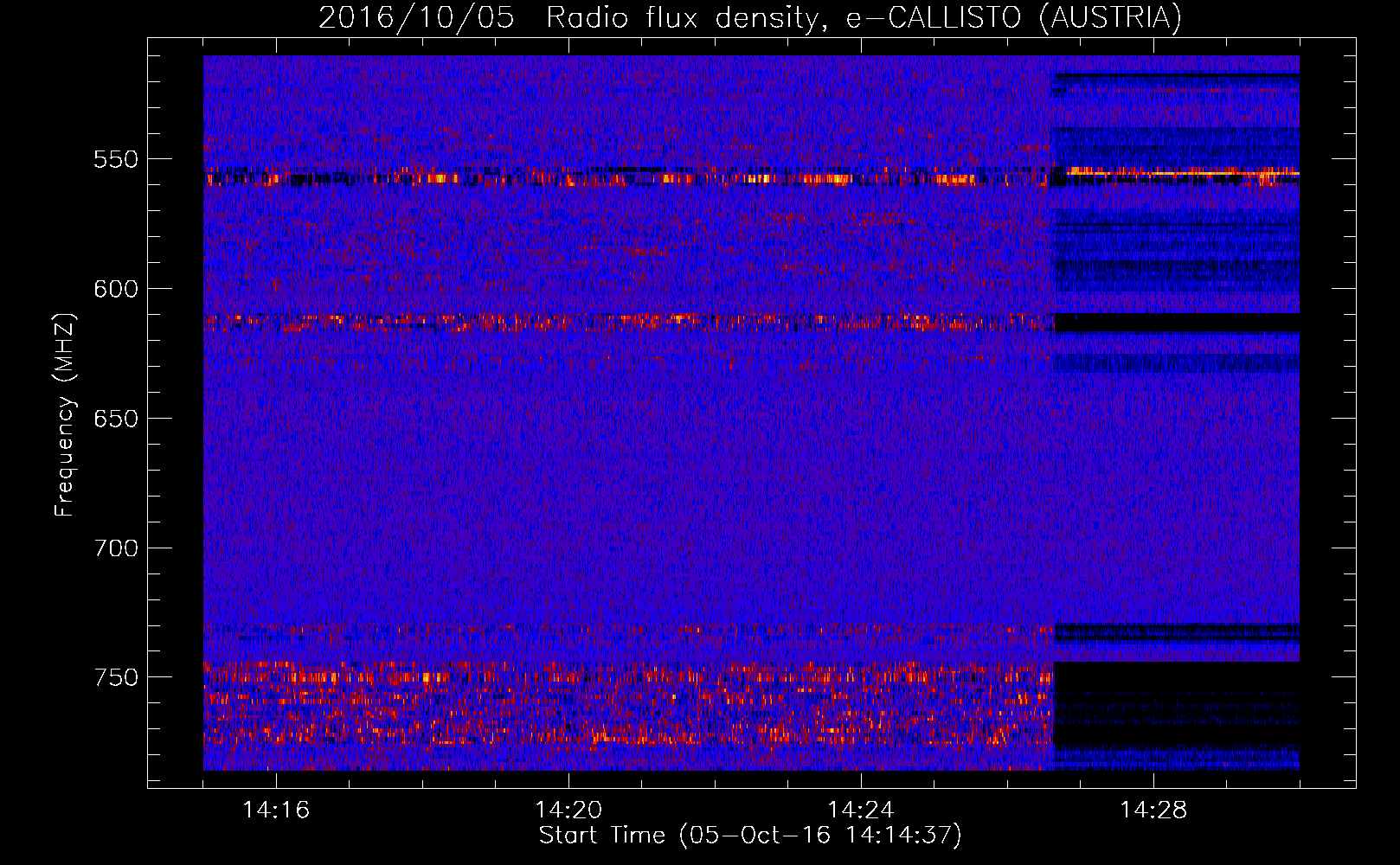Click the 14:28 time tick label
Image resolution: width=1400 pixels, height=865 pixels.
coord(1153,811)
